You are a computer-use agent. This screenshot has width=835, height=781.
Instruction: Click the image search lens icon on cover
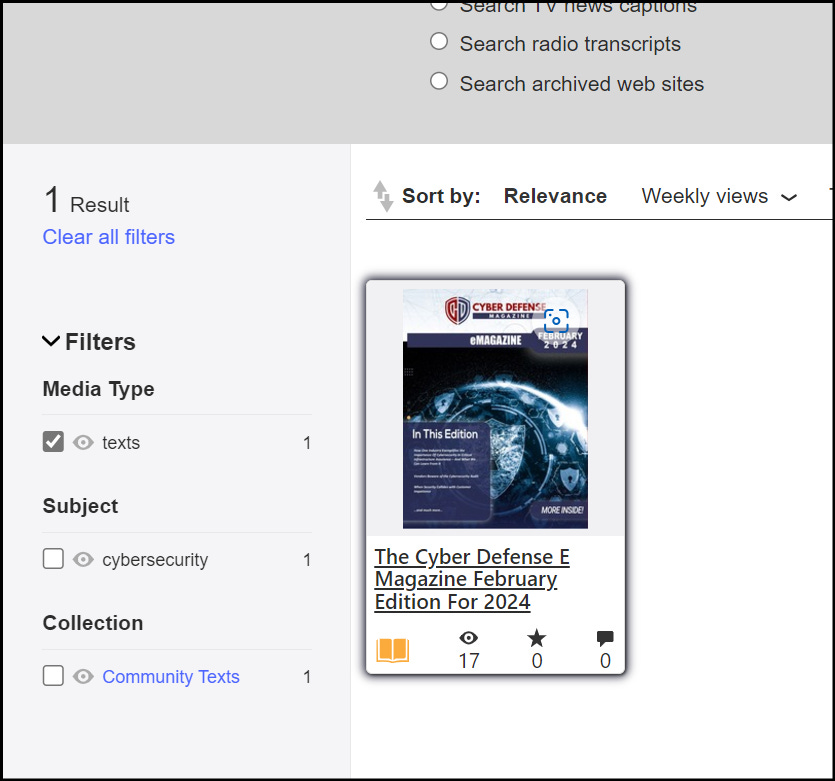pos(556,320)
